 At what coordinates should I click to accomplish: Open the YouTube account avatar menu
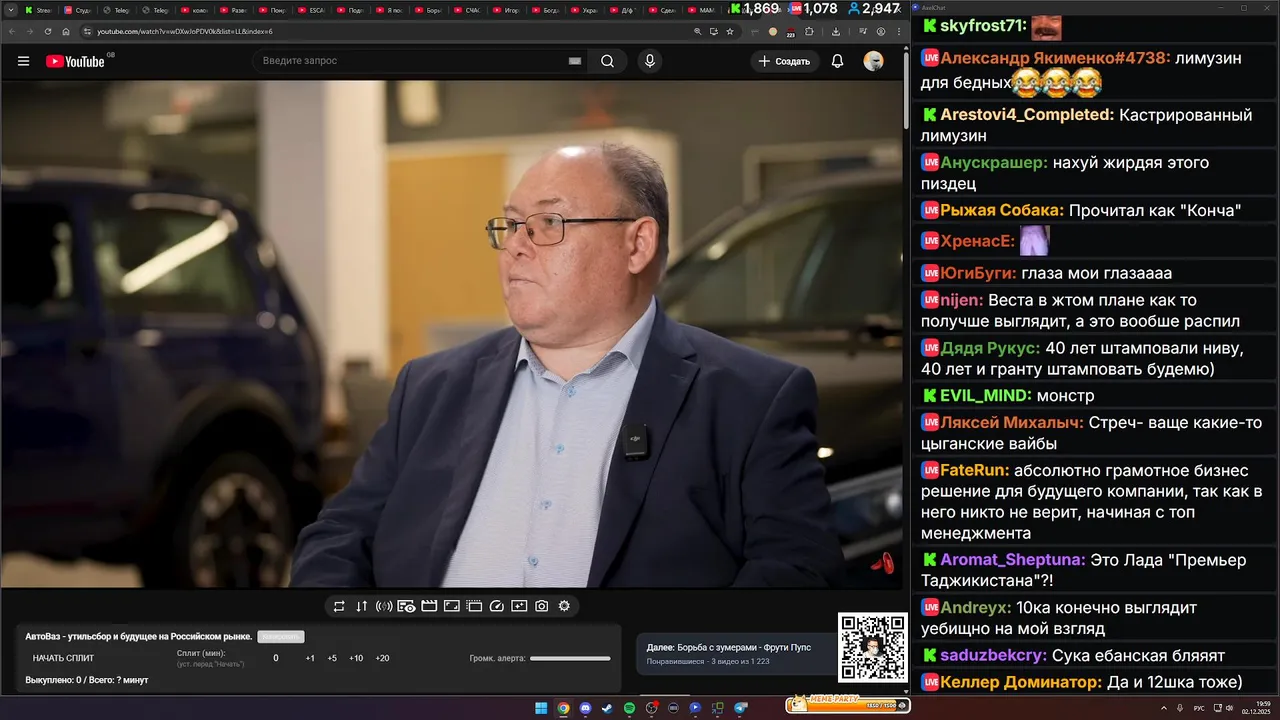coord(873,61)
